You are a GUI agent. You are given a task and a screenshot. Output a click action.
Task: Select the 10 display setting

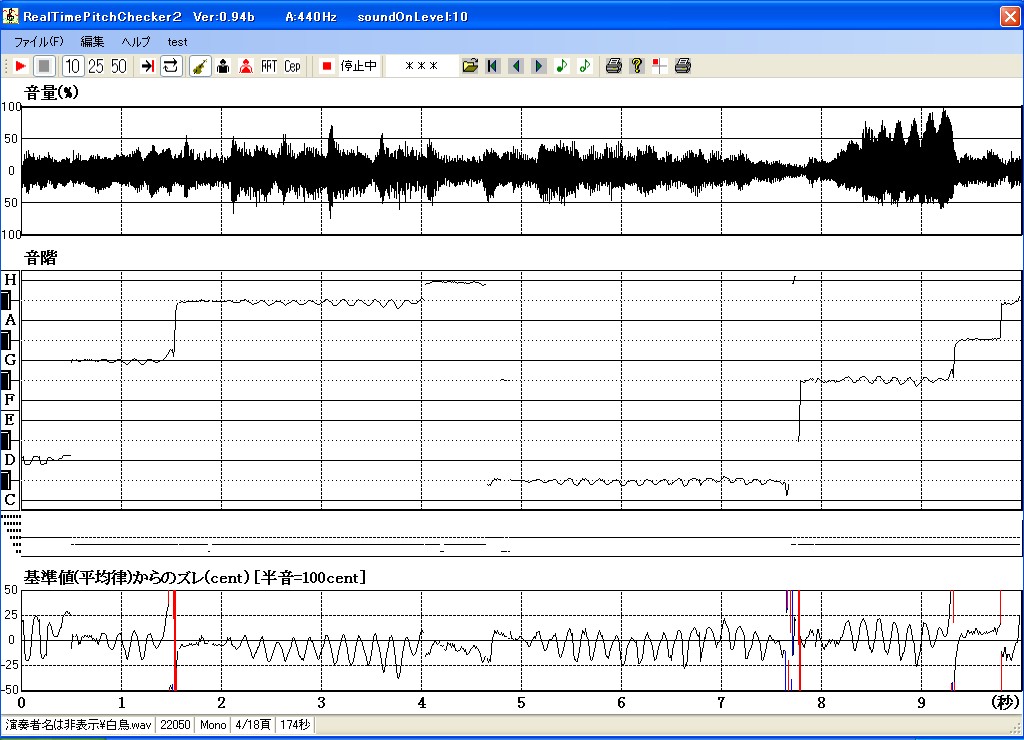pyautogui.click(x=72, y=66)
